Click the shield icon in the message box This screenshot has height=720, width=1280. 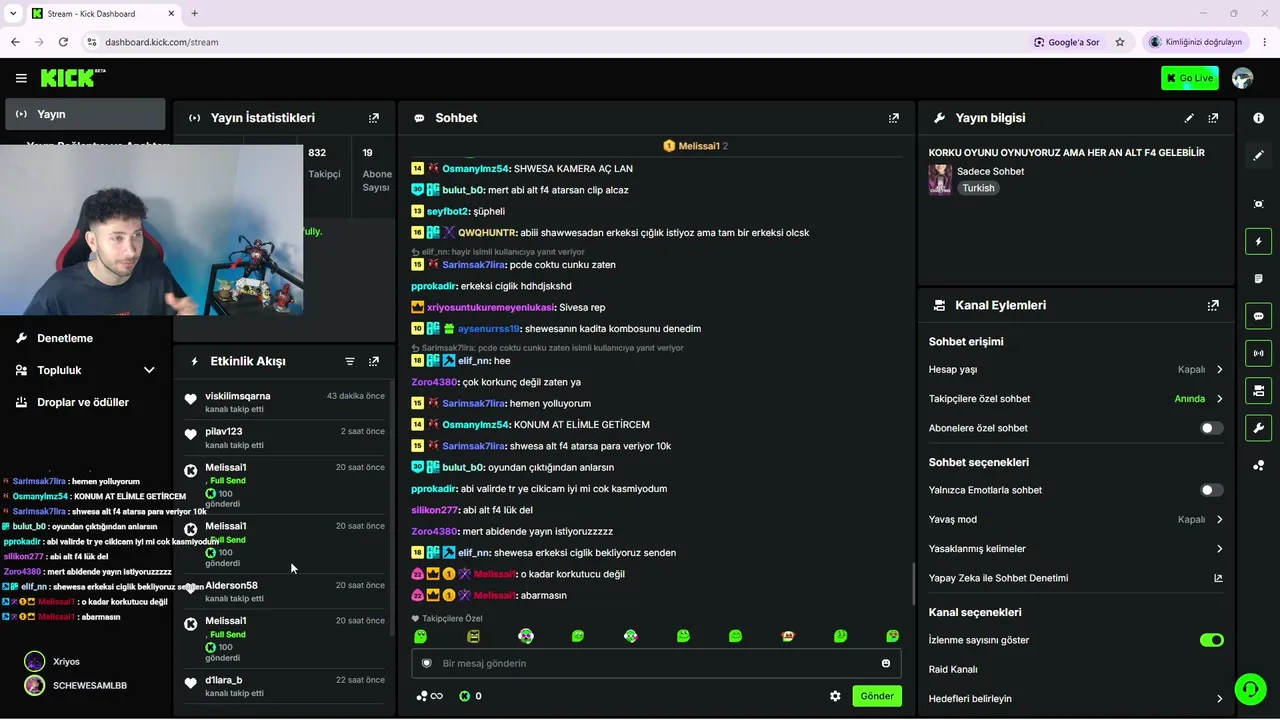pos(427,663)
